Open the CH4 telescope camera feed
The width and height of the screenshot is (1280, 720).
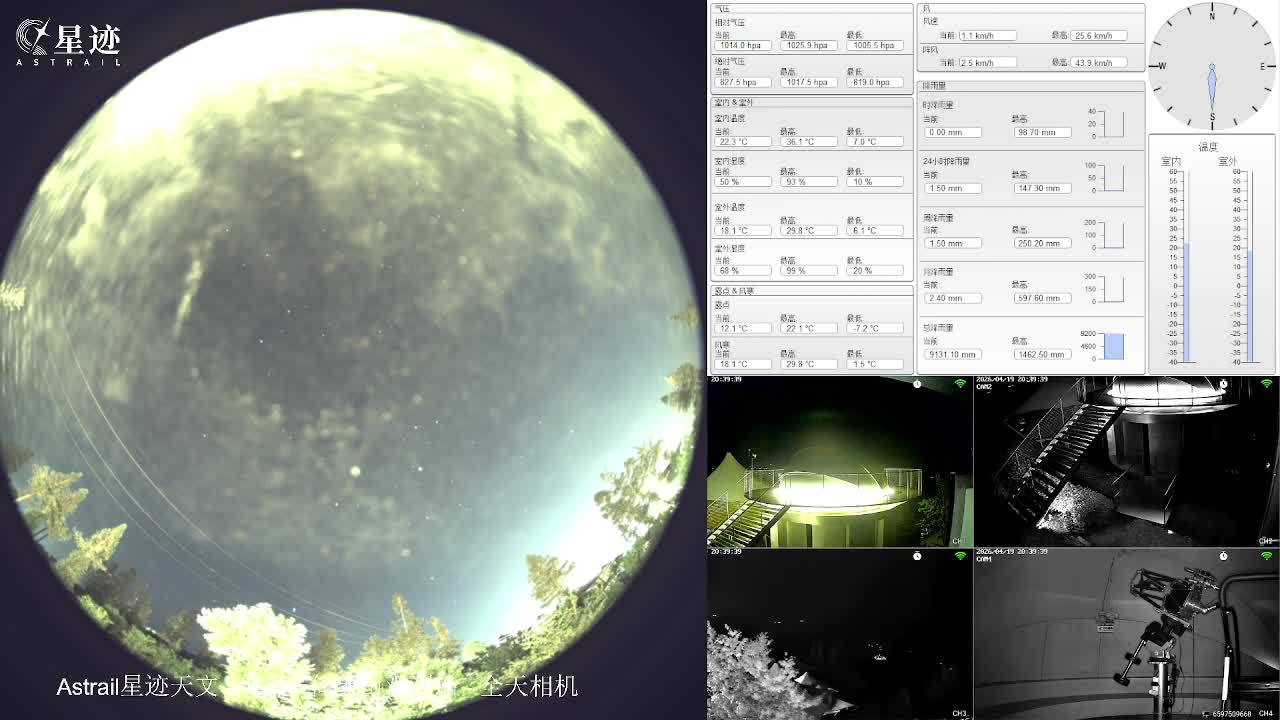1126,634
